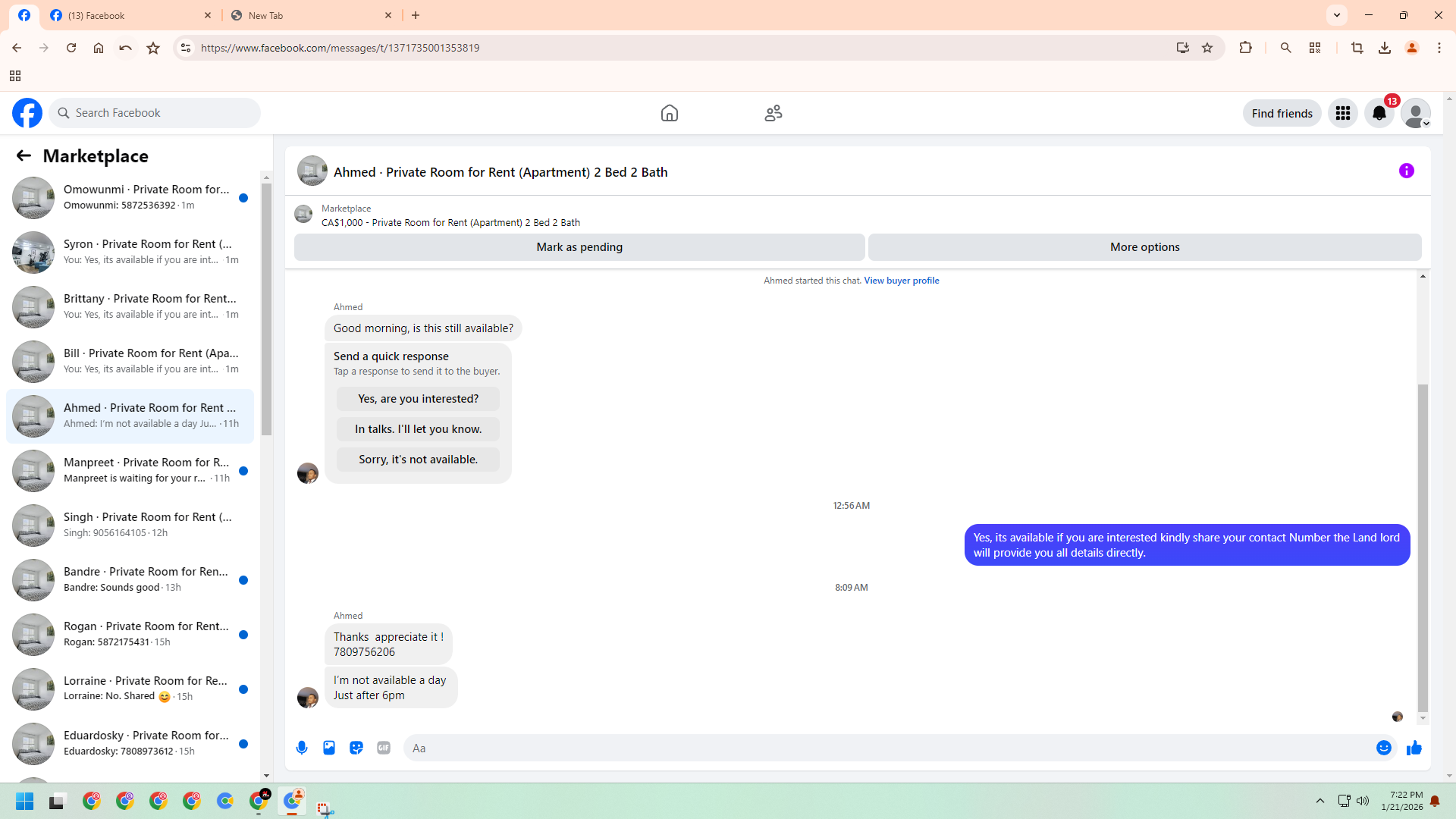Image resolution: width=1456 pixels, height=819 pixels.
Task: Open the browser tab search chevron
Action: (1337, 15)
